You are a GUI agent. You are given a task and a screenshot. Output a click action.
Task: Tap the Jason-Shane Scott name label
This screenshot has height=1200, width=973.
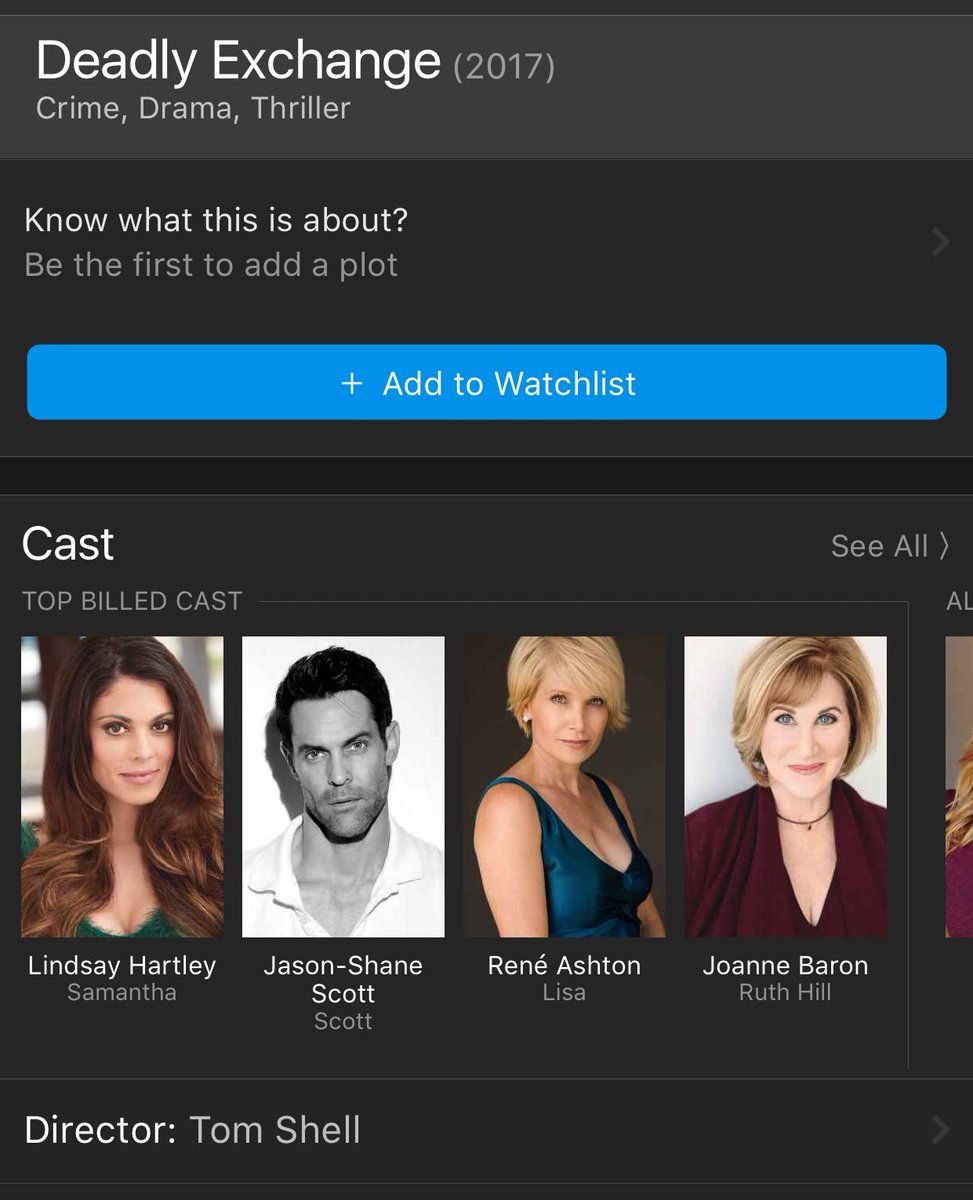tap(343, 980)
